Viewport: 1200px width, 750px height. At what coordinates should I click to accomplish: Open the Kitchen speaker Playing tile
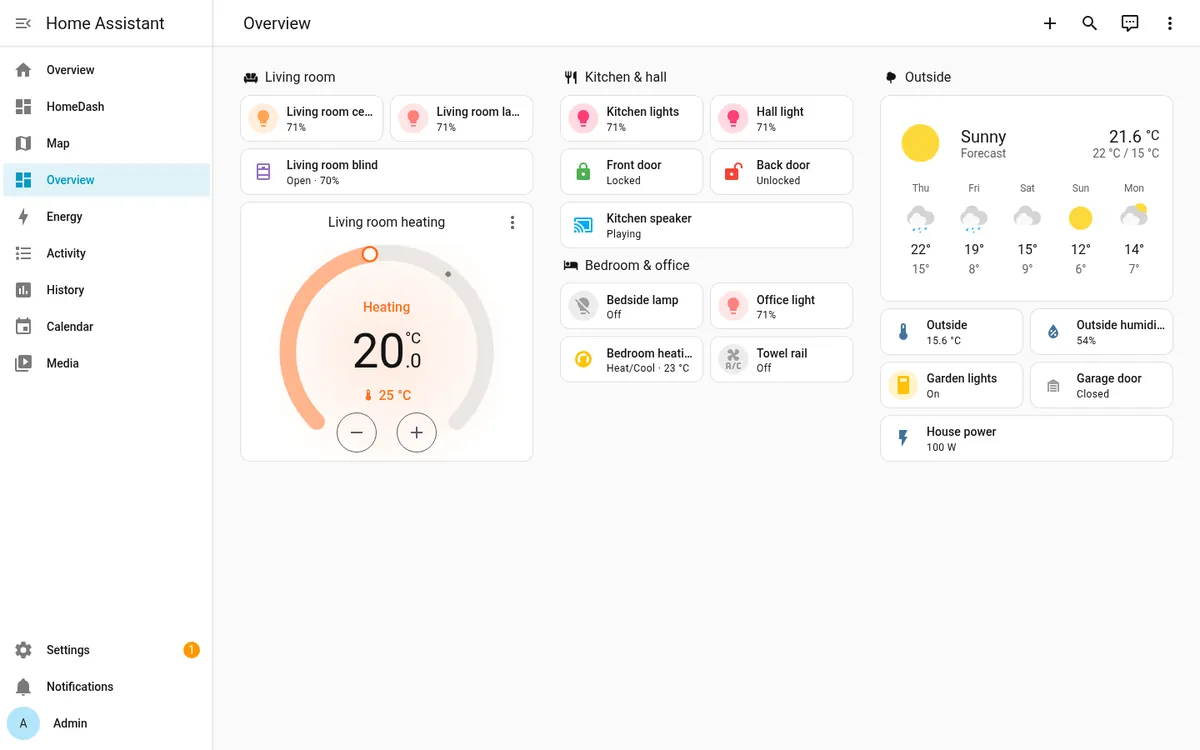tap(707, 225)
